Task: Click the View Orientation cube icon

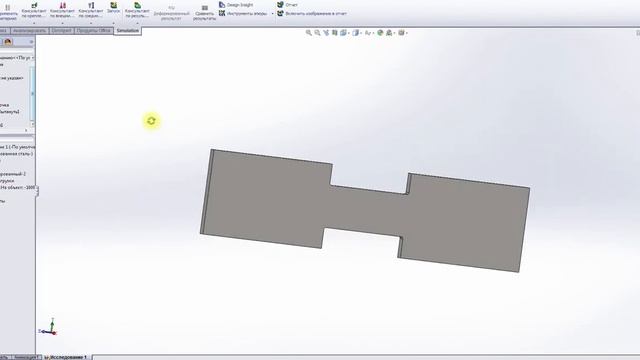Action: click(343, 33)
